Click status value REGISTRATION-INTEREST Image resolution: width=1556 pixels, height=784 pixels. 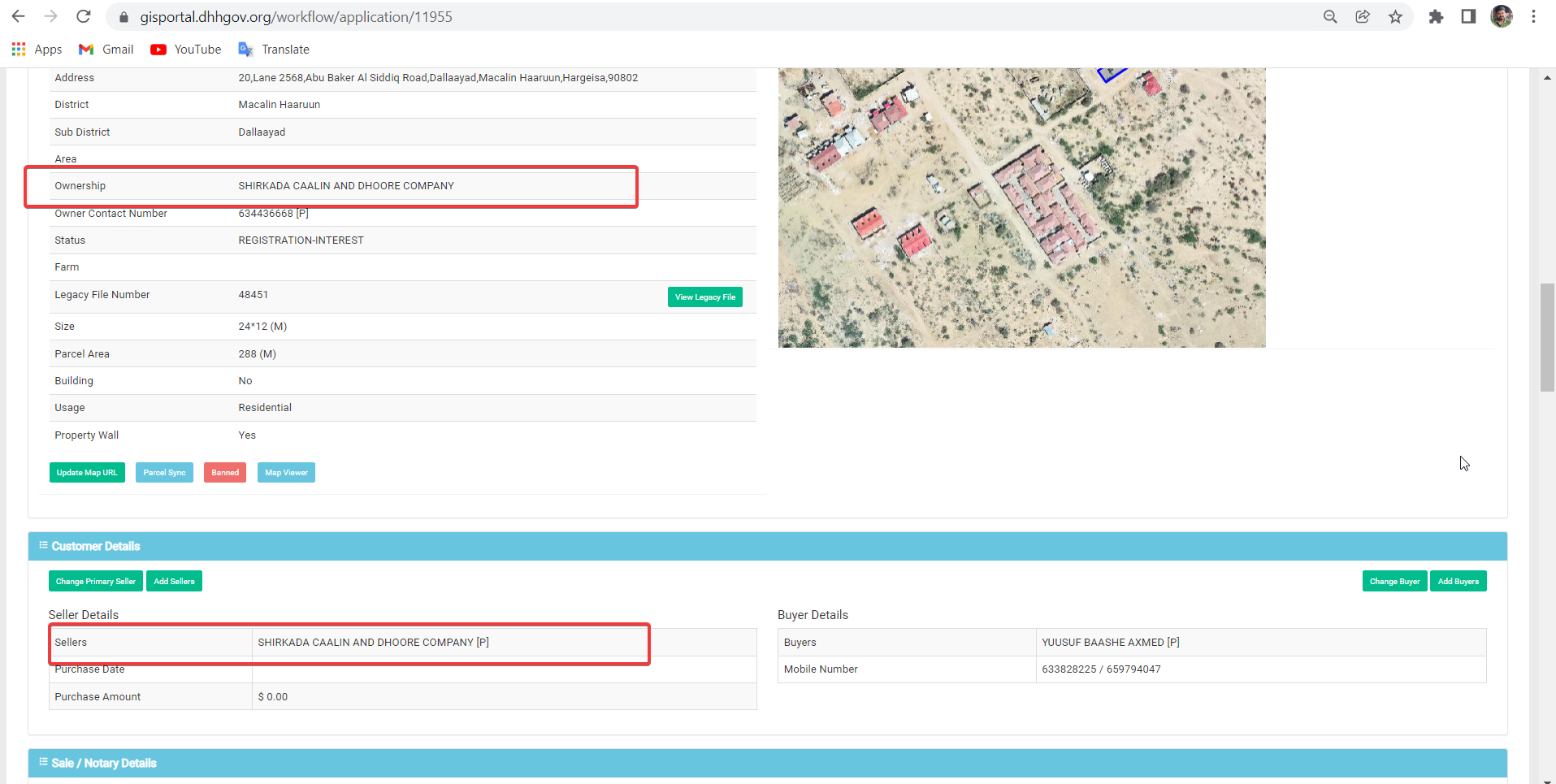(301, 240)
